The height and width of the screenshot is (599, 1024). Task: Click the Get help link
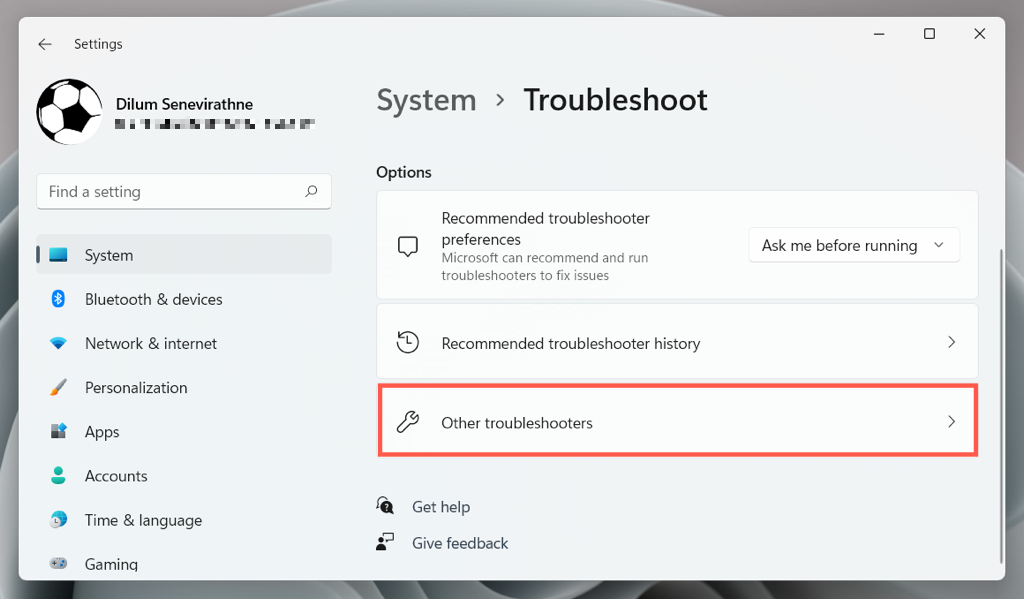click(x=440, y=507)
